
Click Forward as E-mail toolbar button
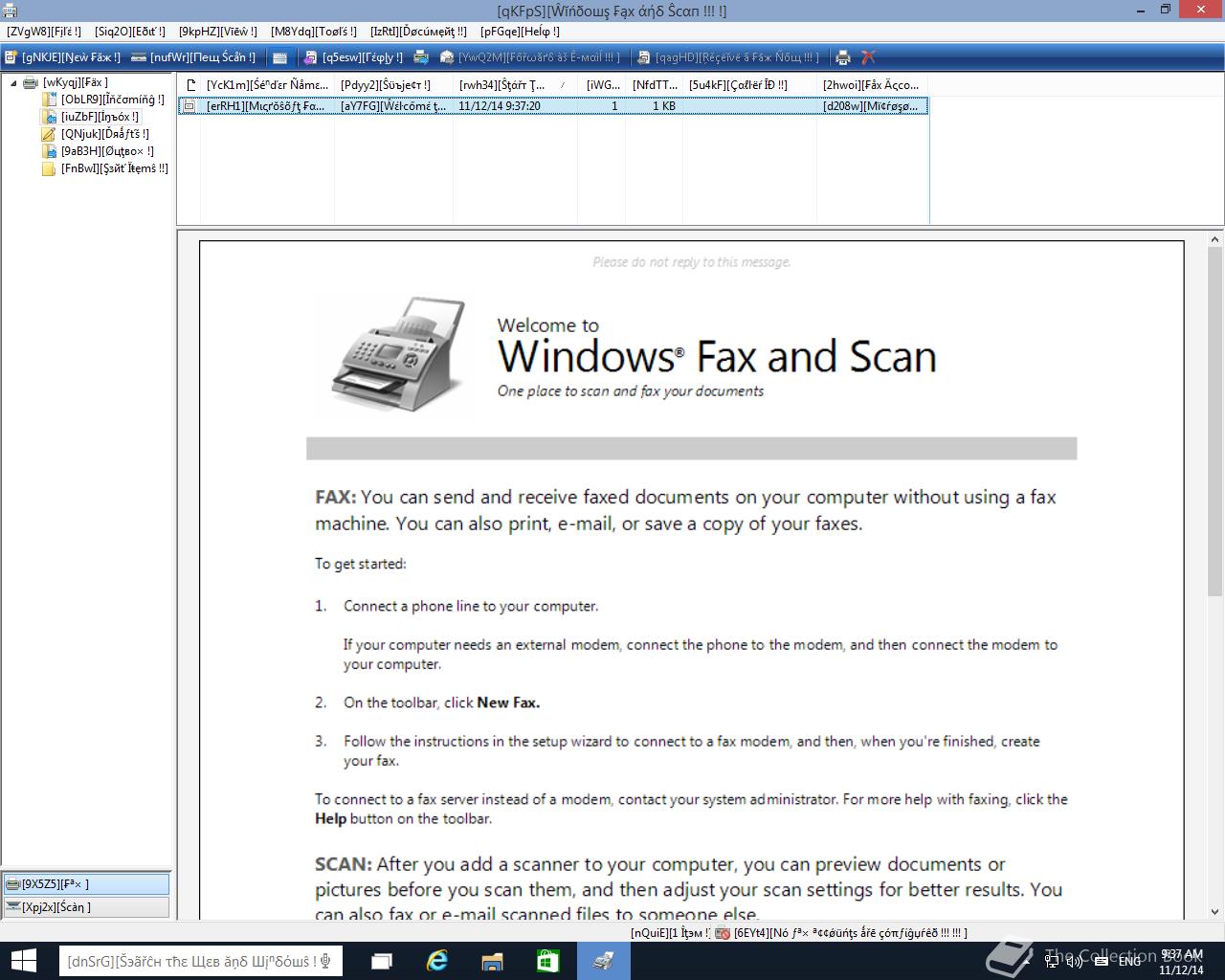(x=531, y=57)
